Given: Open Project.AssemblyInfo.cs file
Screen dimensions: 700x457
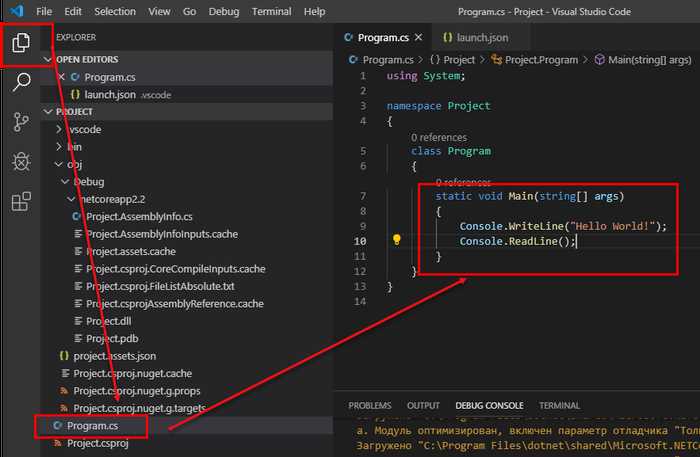Looking at the screenshot, I should (138, 216).
